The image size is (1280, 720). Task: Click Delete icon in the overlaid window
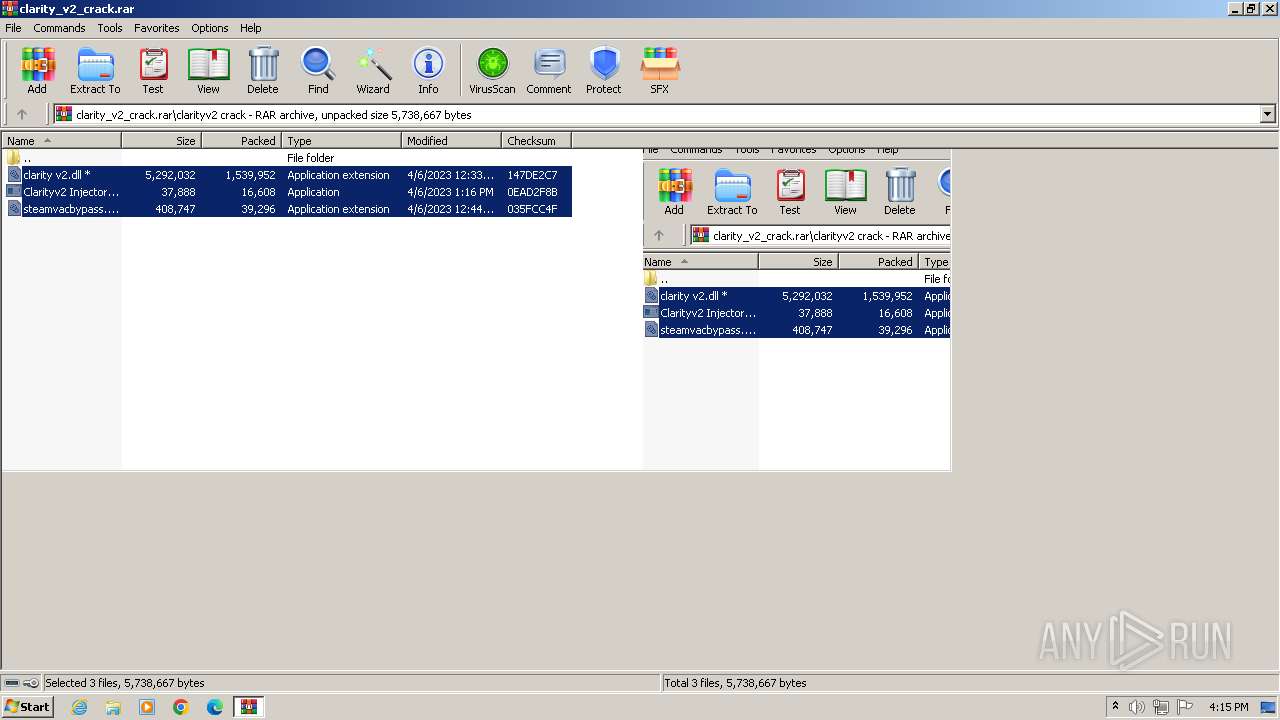coord(900,191)
